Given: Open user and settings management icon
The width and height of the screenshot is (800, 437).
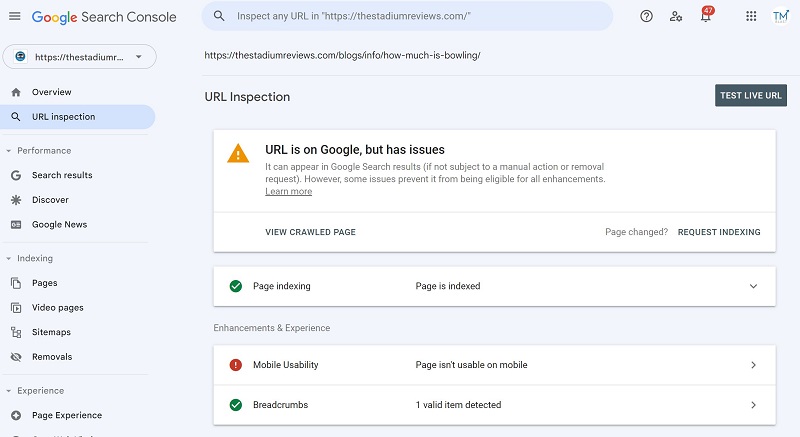Looking at the screenshot, I should click(x=676, y=16).
